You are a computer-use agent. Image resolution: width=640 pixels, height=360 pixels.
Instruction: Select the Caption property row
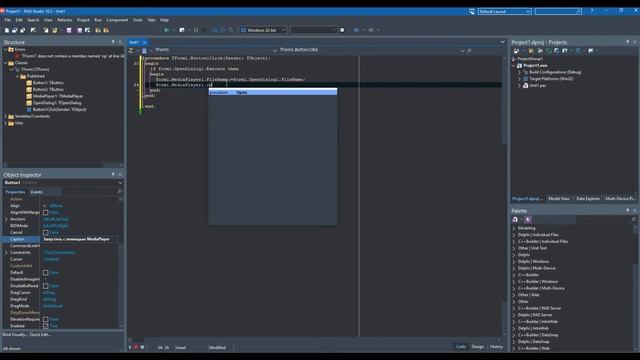click(62, 239)
